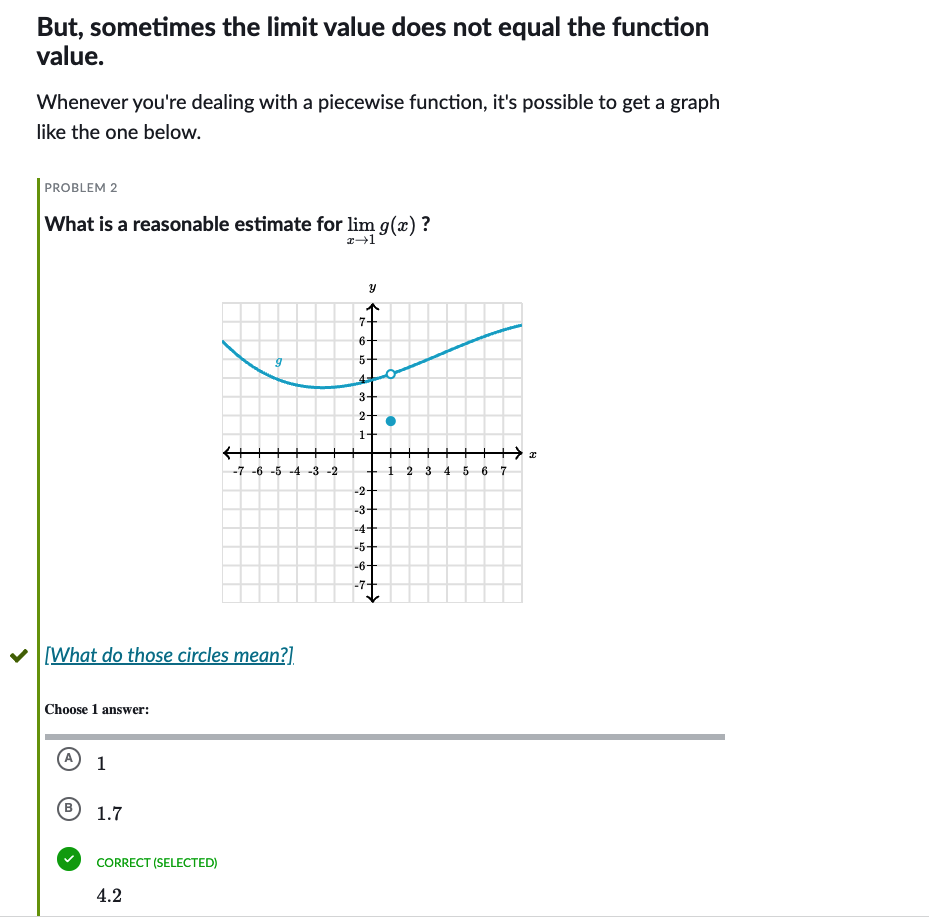Click the 'x' axis label on graph
This screenshot has width=929, height=919.
[x=534, y=455]
